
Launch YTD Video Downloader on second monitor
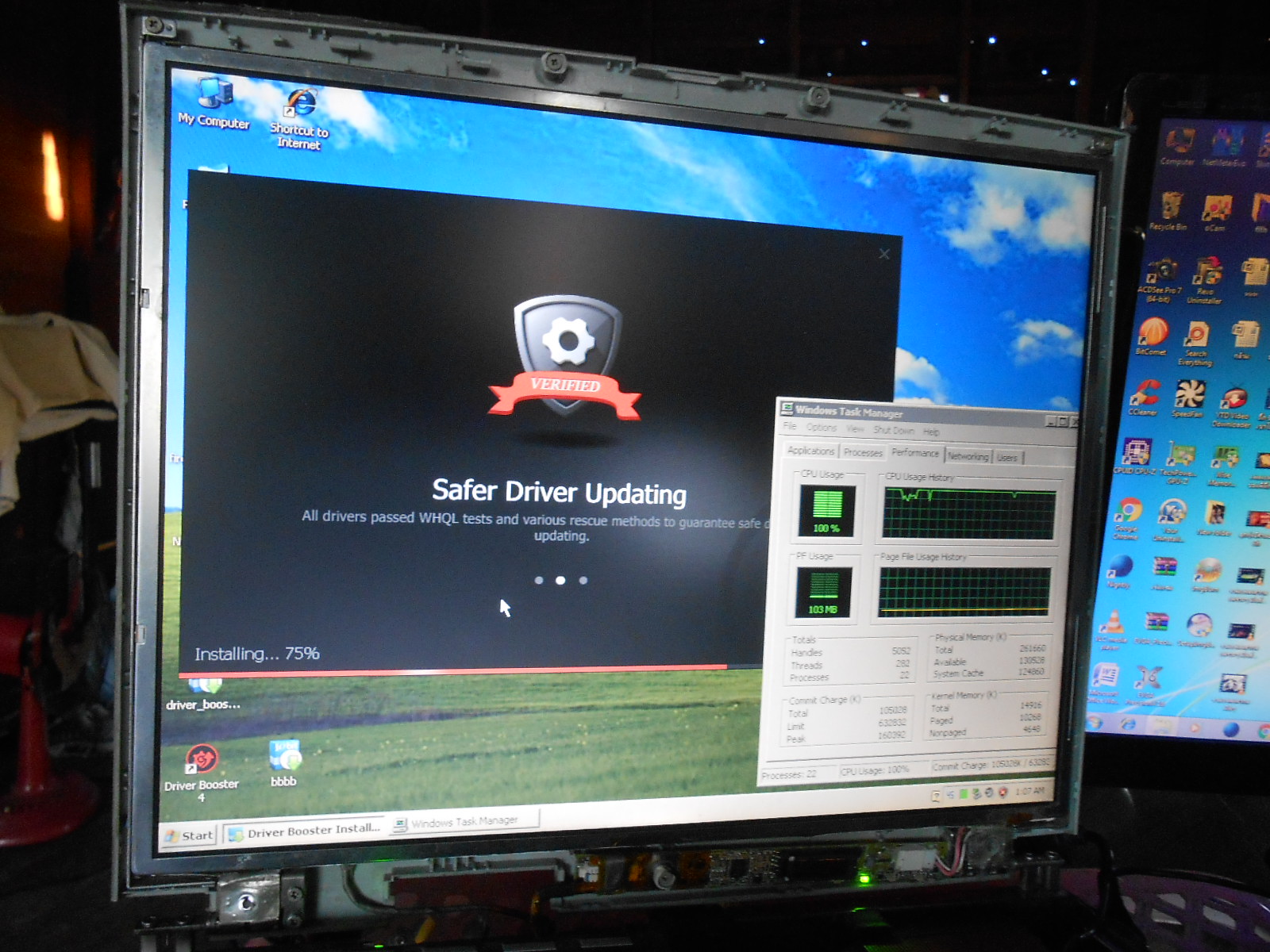pyautogui.click(x=1232, y=406)
